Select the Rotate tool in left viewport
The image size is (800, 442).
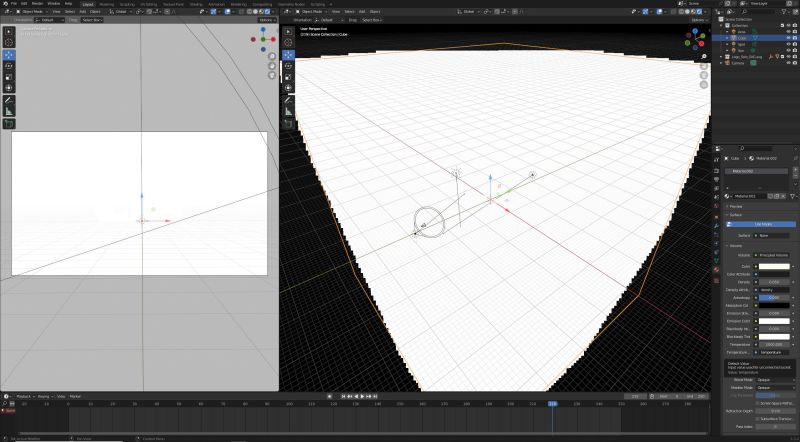point(9,66)
